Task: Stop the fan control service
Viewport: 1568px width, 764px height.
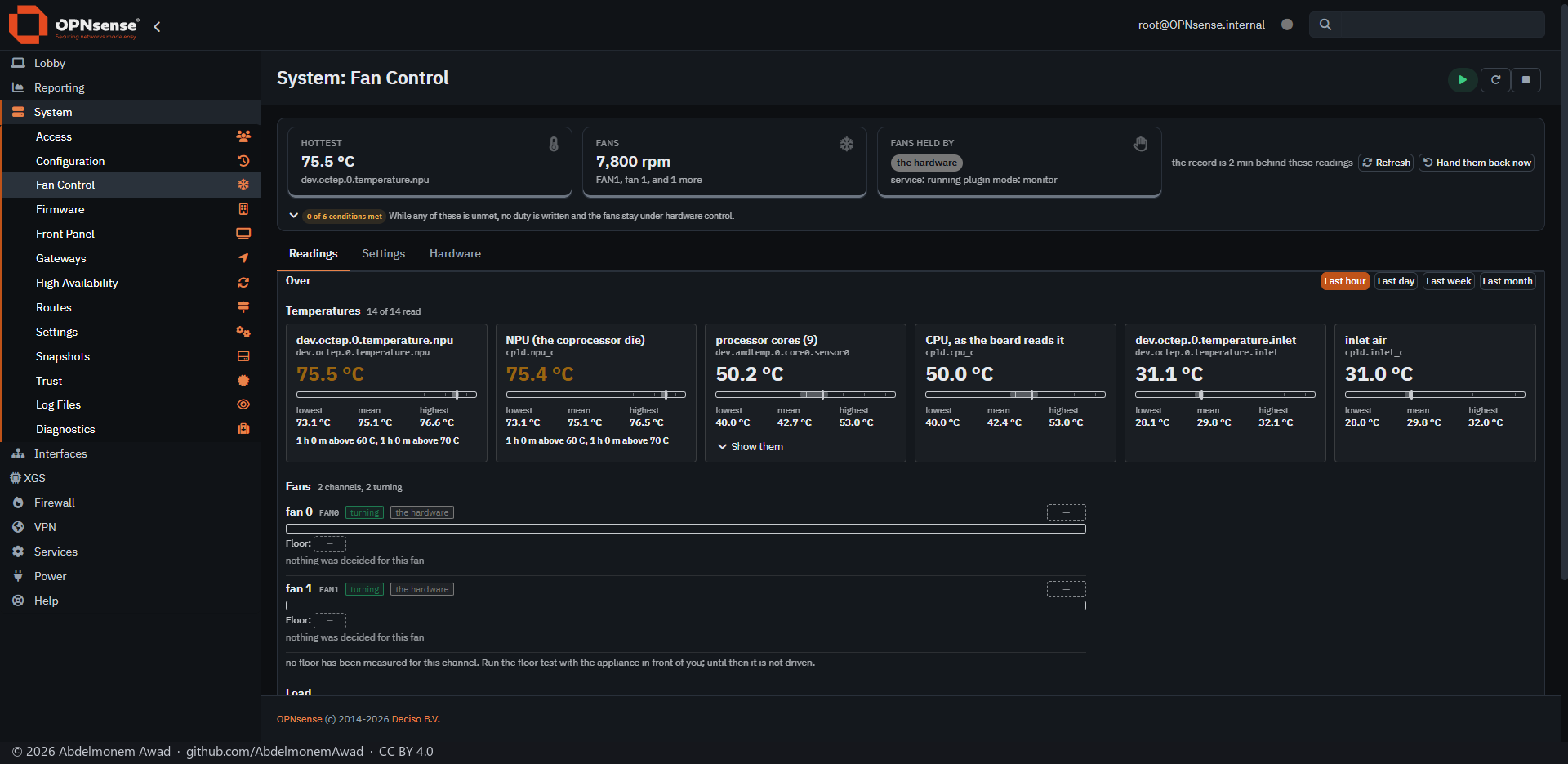Action: pyautogui.click(x=1526, y=80)
